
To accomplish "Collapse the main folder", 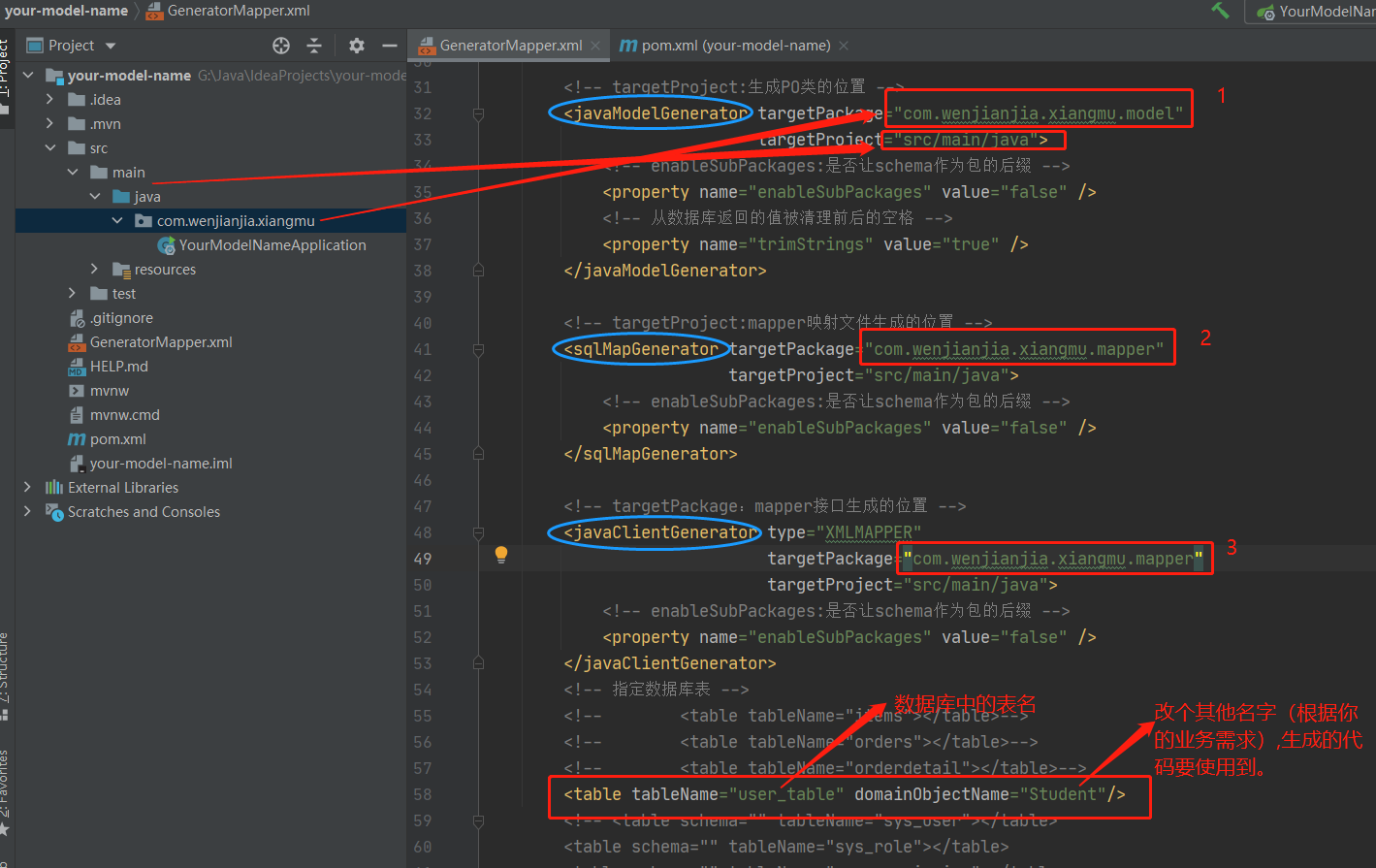I will [73, 173].
